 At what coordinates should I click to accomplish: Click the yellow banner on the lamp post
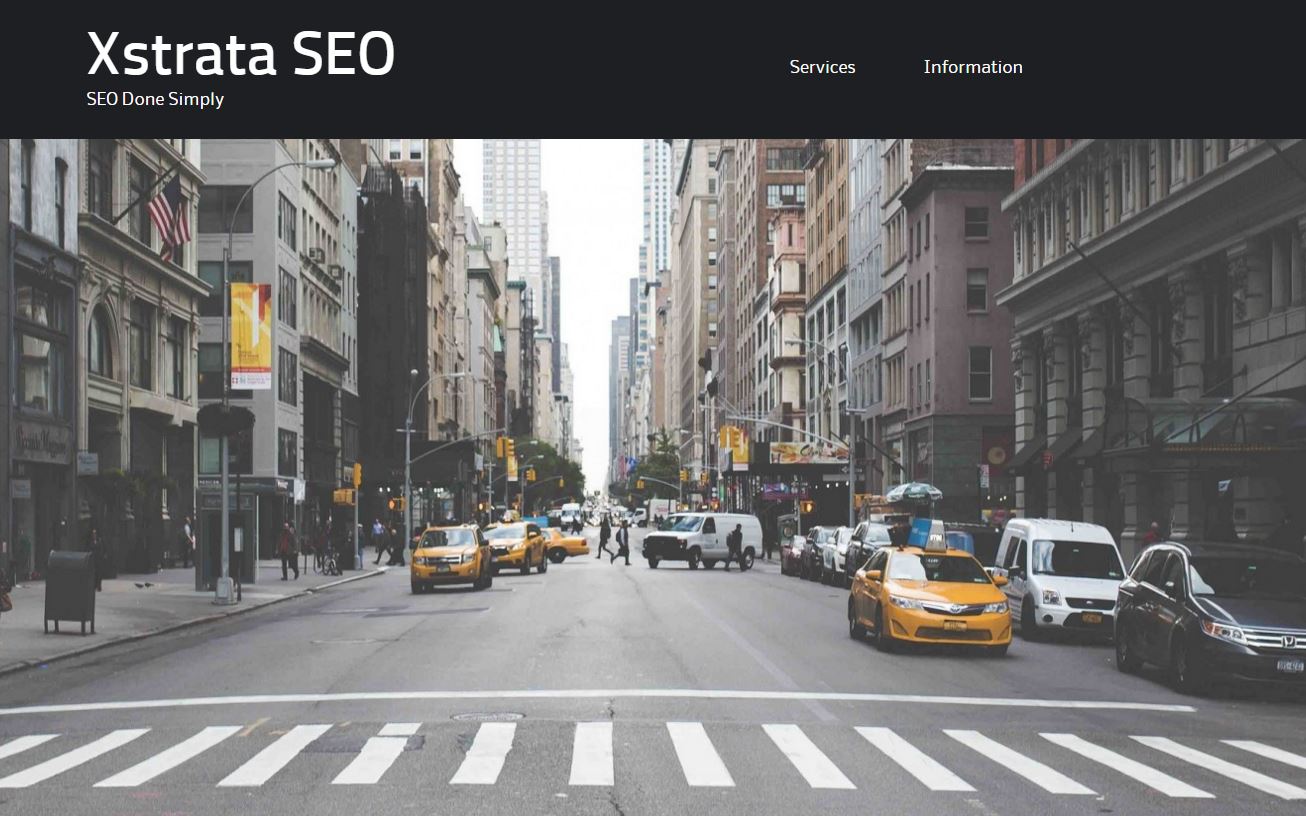(x=251, y=336)
